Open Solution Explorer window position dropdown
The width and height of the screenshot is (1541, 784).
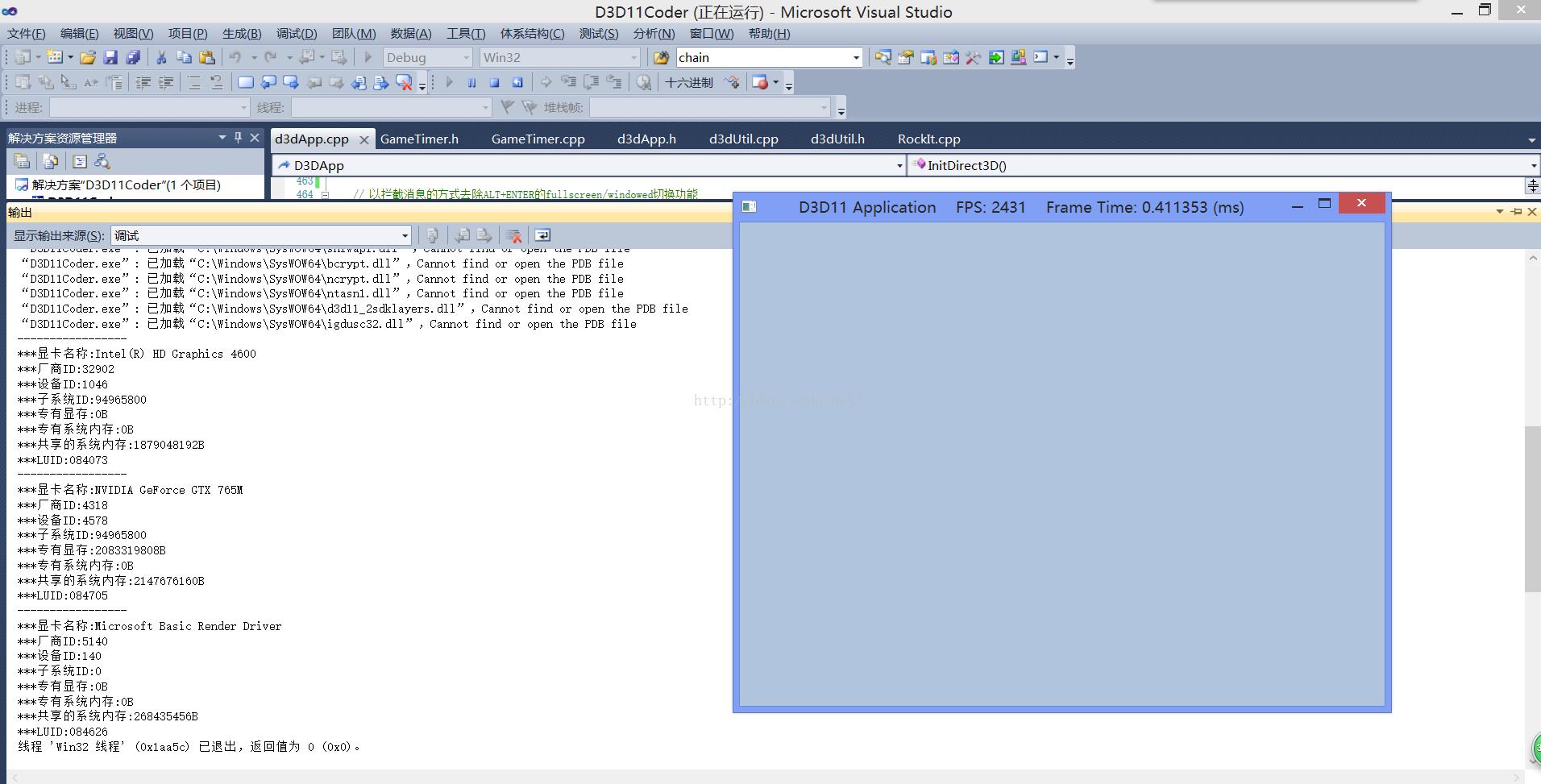click(222, 138)
